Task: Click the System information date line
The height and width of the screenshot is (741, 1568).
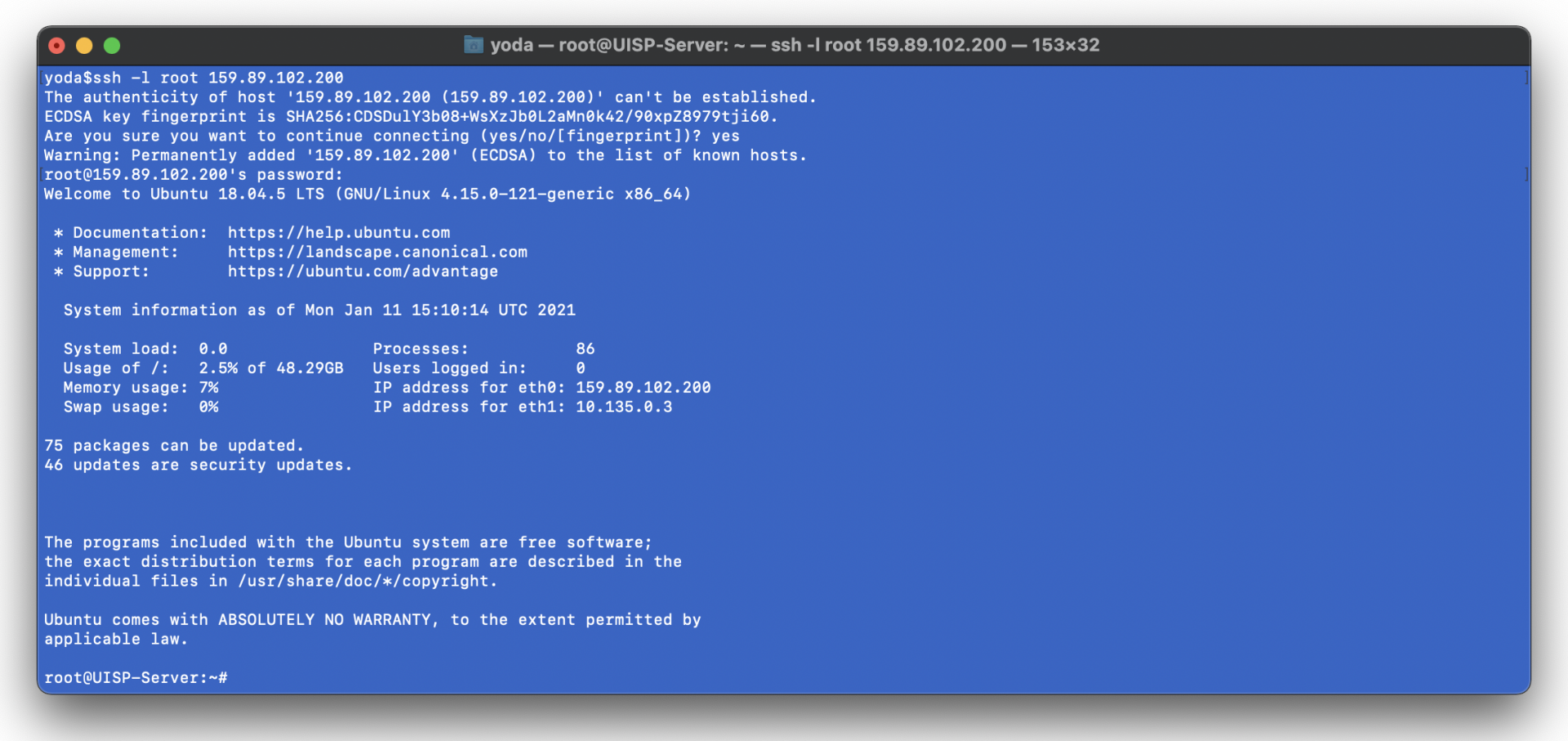Action: (319, 310)
